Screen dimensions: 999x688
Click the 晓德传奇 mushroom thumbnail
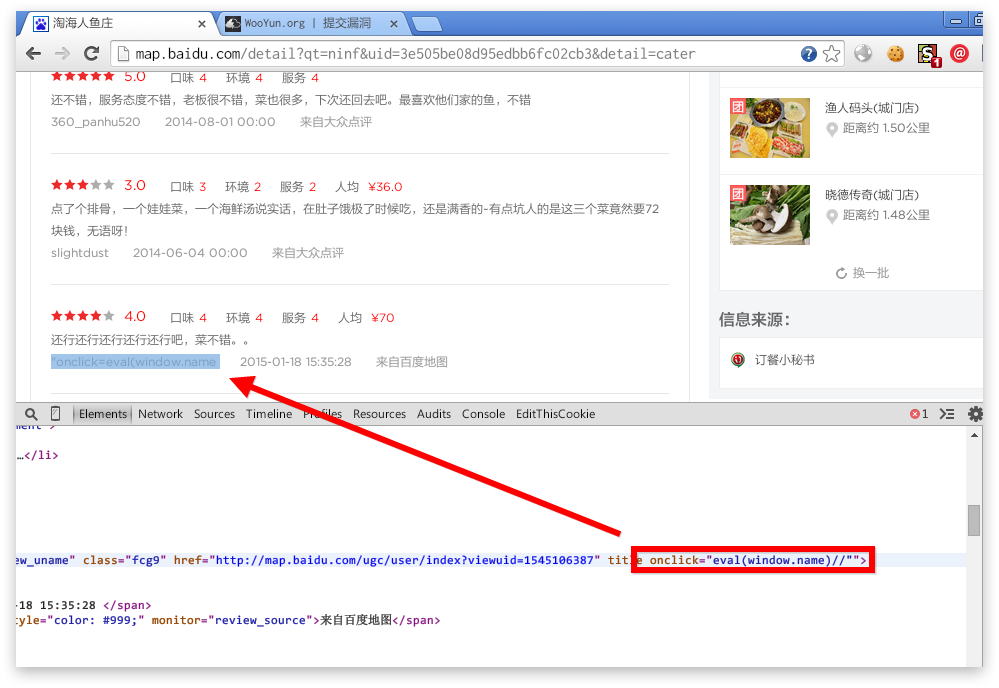(x=770, y=215)
